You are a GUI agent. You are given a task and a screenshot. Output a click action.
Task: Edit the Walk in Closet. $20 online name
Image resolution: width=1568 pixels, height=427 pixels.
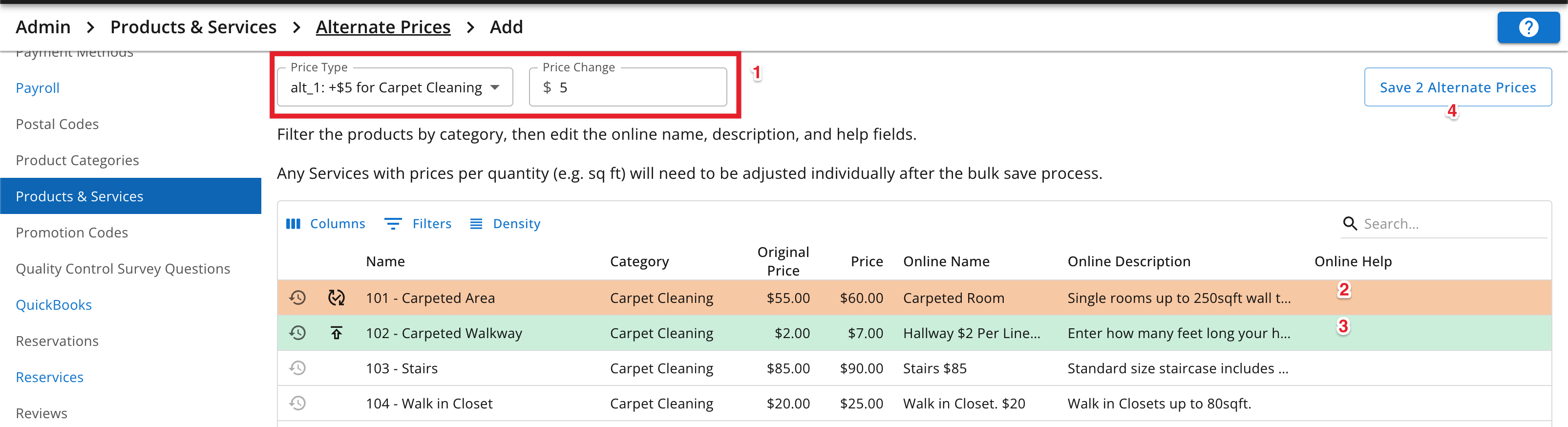coord(964,403)
